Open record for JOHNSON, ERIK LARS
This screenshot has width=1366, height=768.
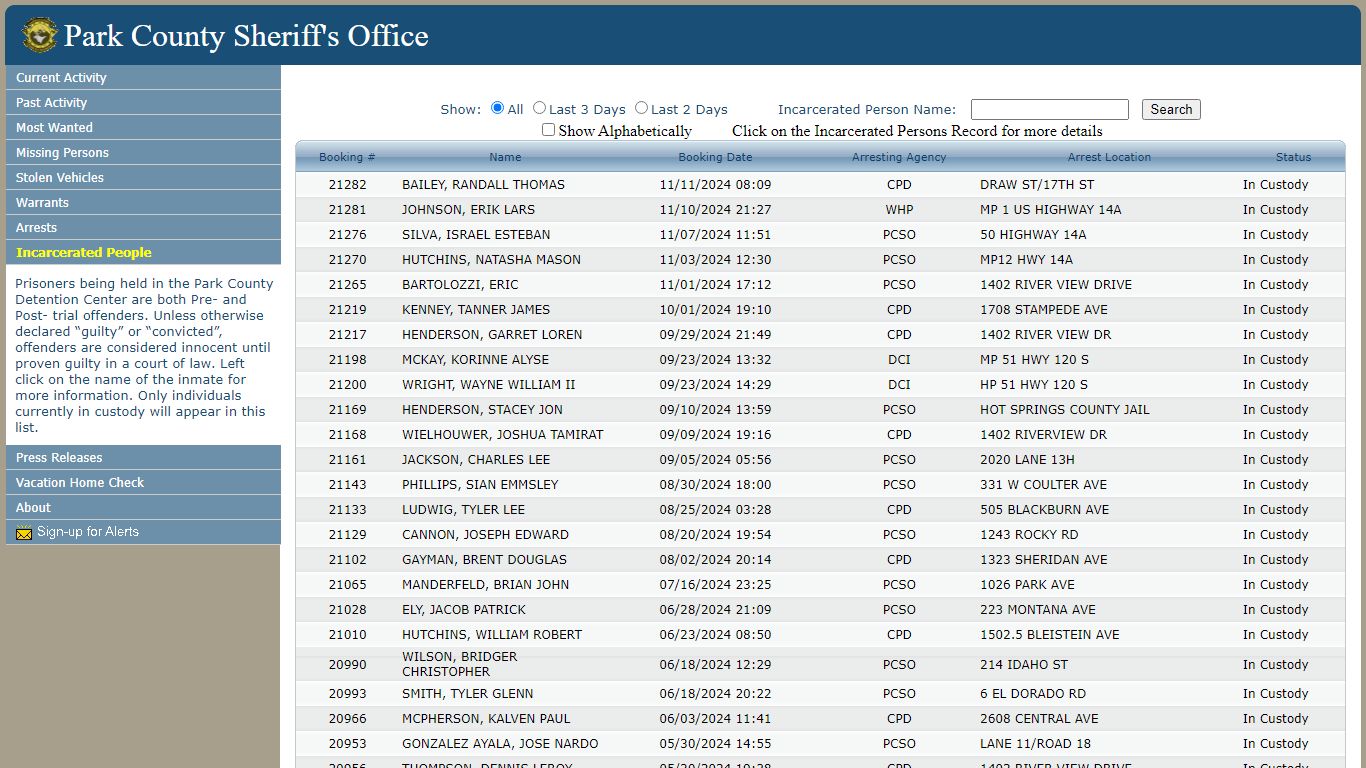tap(820, 210)
